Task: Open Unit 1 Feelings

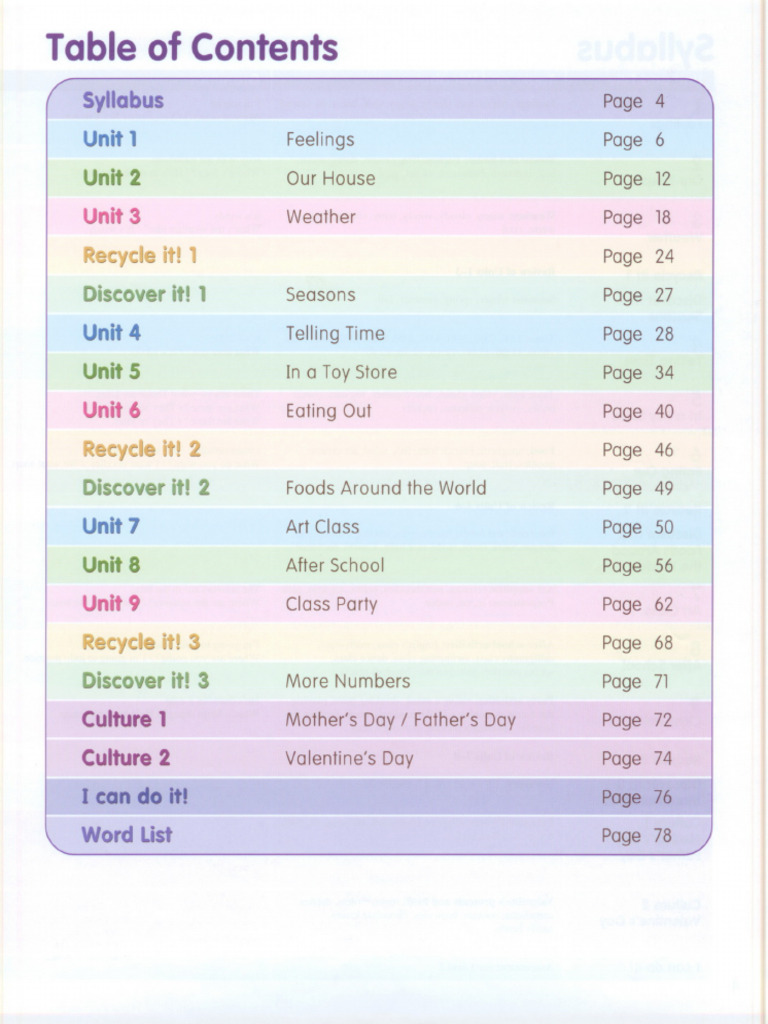Action: click(110, 139)
